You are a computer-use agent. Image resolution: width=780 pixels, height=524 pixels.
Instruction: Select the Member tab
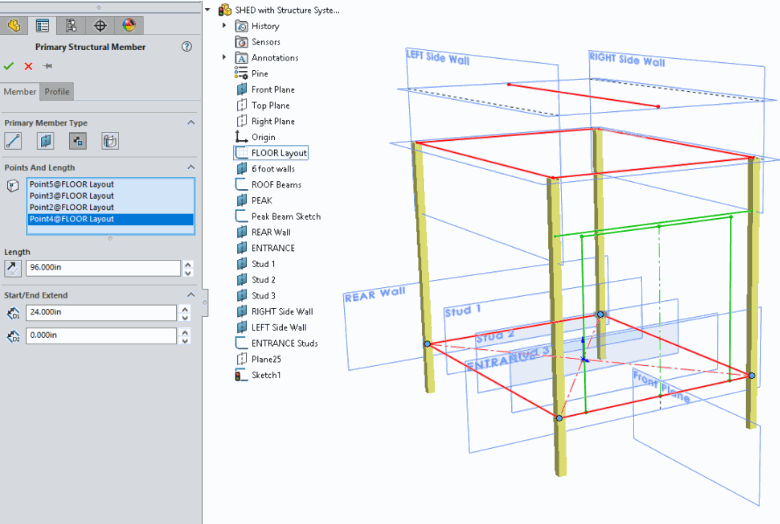pos(20,92)
